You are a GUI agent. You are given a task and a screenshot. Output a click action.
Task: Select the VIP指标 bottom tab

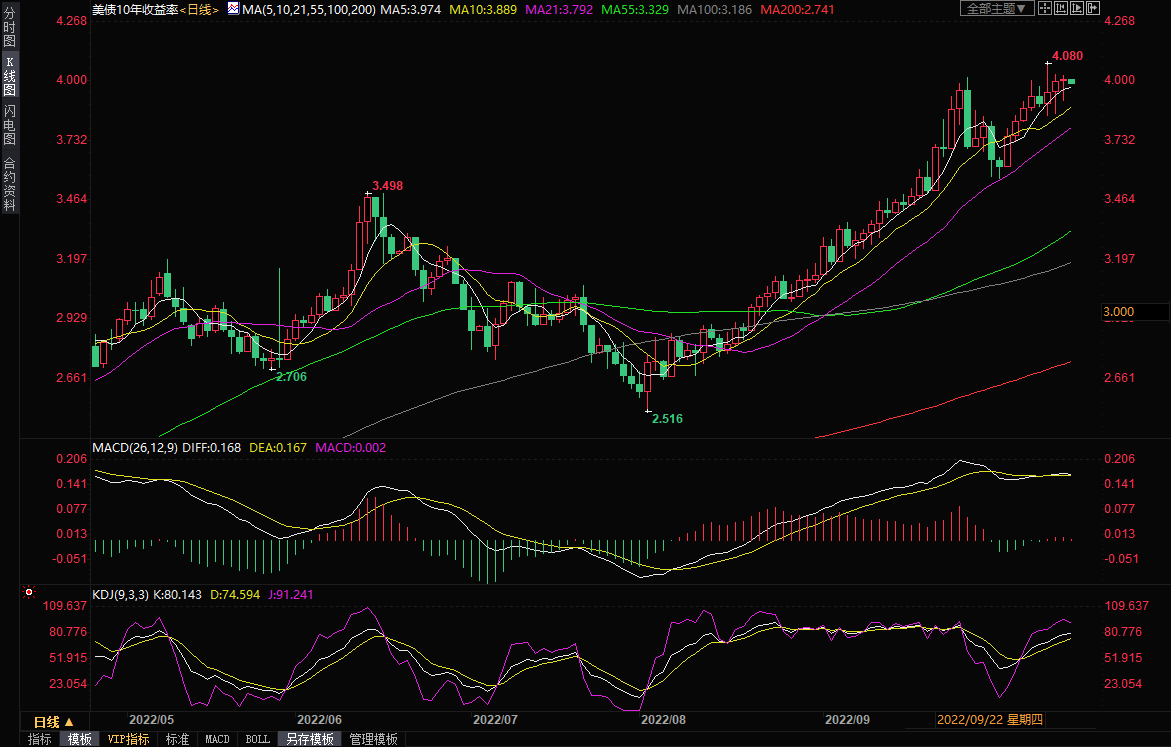point(128,739)
